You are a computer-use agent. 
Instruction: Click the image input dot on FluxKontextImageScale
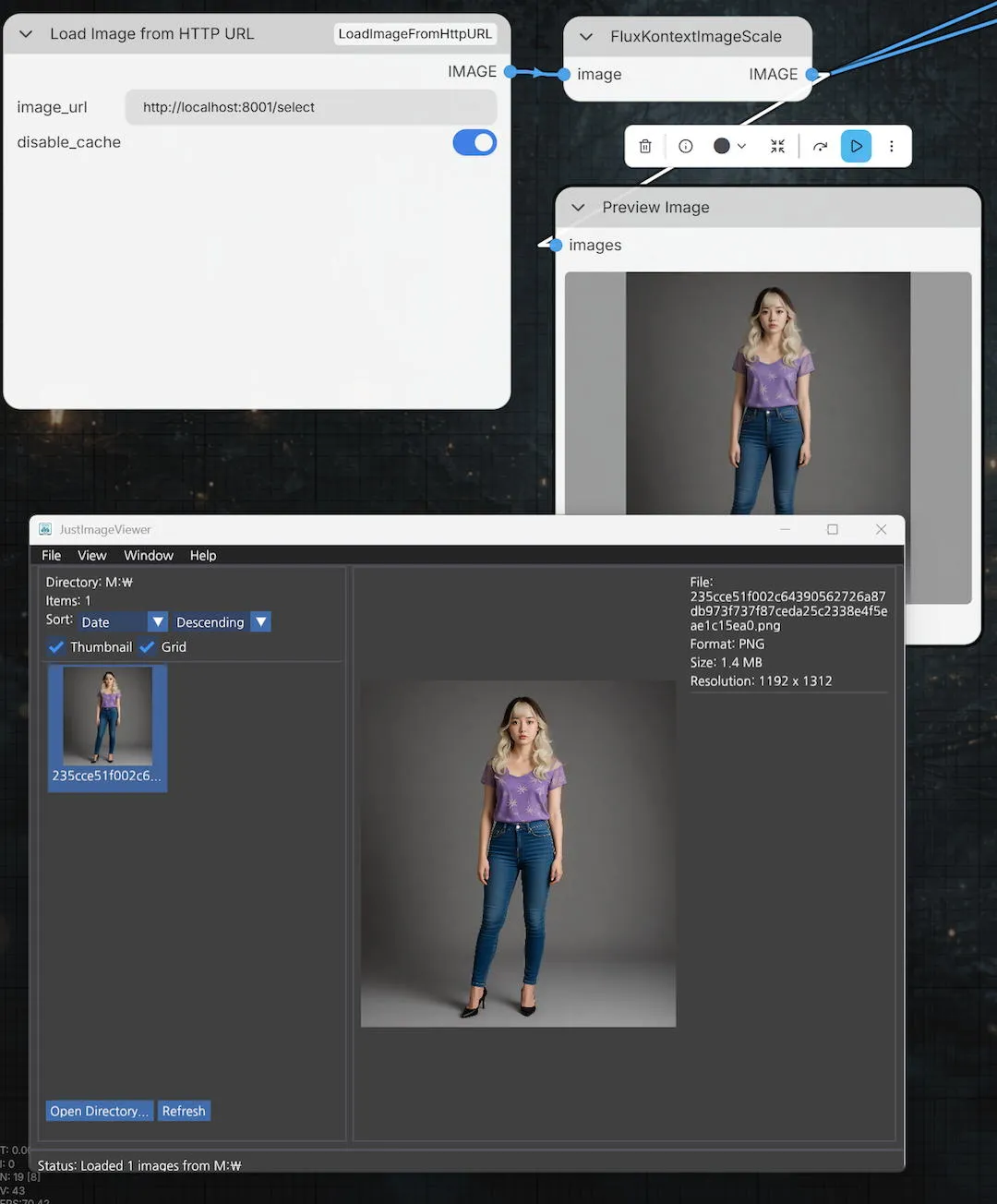[564, 74]
